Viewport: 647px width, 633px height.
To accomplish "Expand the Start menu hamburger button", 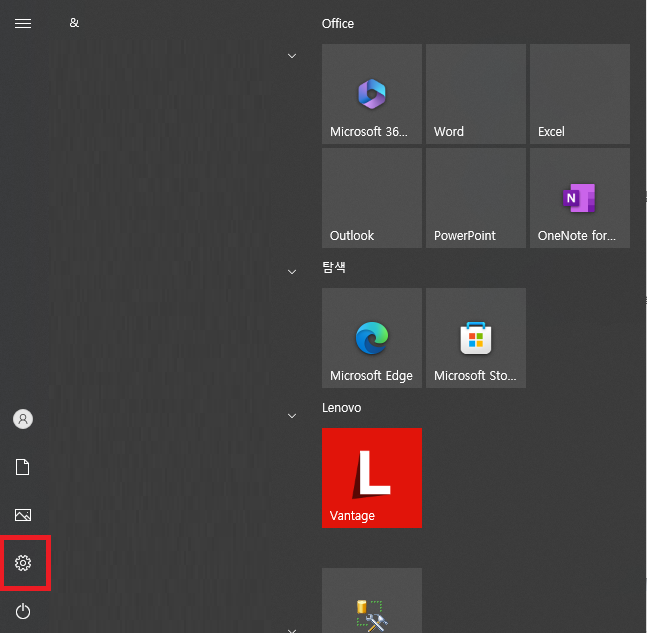I will coord(23,24).
